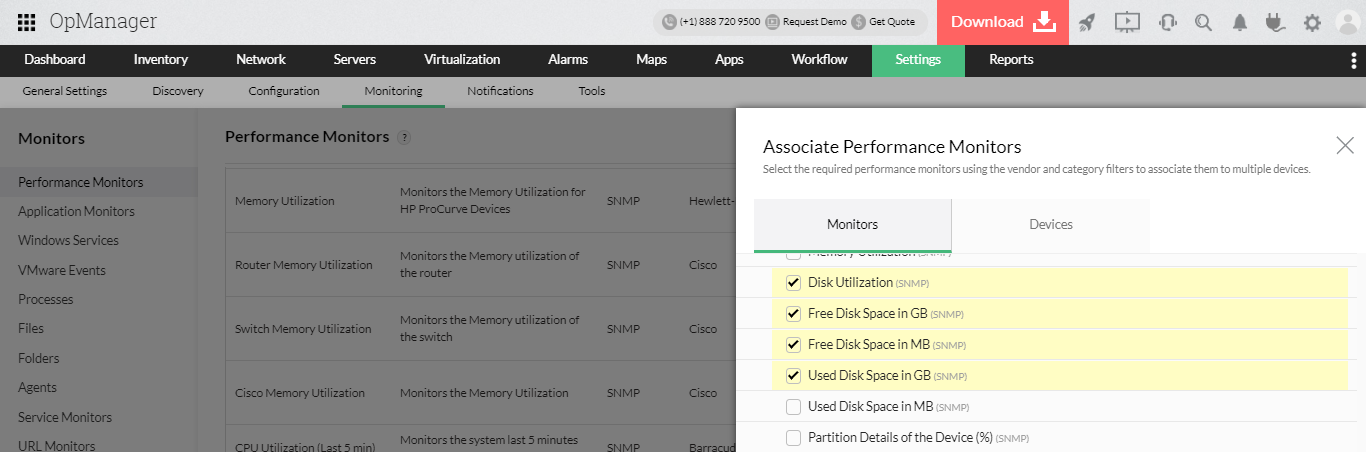This screenshot has height=452, width=1366.
Task: Select Application Monitors in the sidebar
Action: tap(76, 212)
